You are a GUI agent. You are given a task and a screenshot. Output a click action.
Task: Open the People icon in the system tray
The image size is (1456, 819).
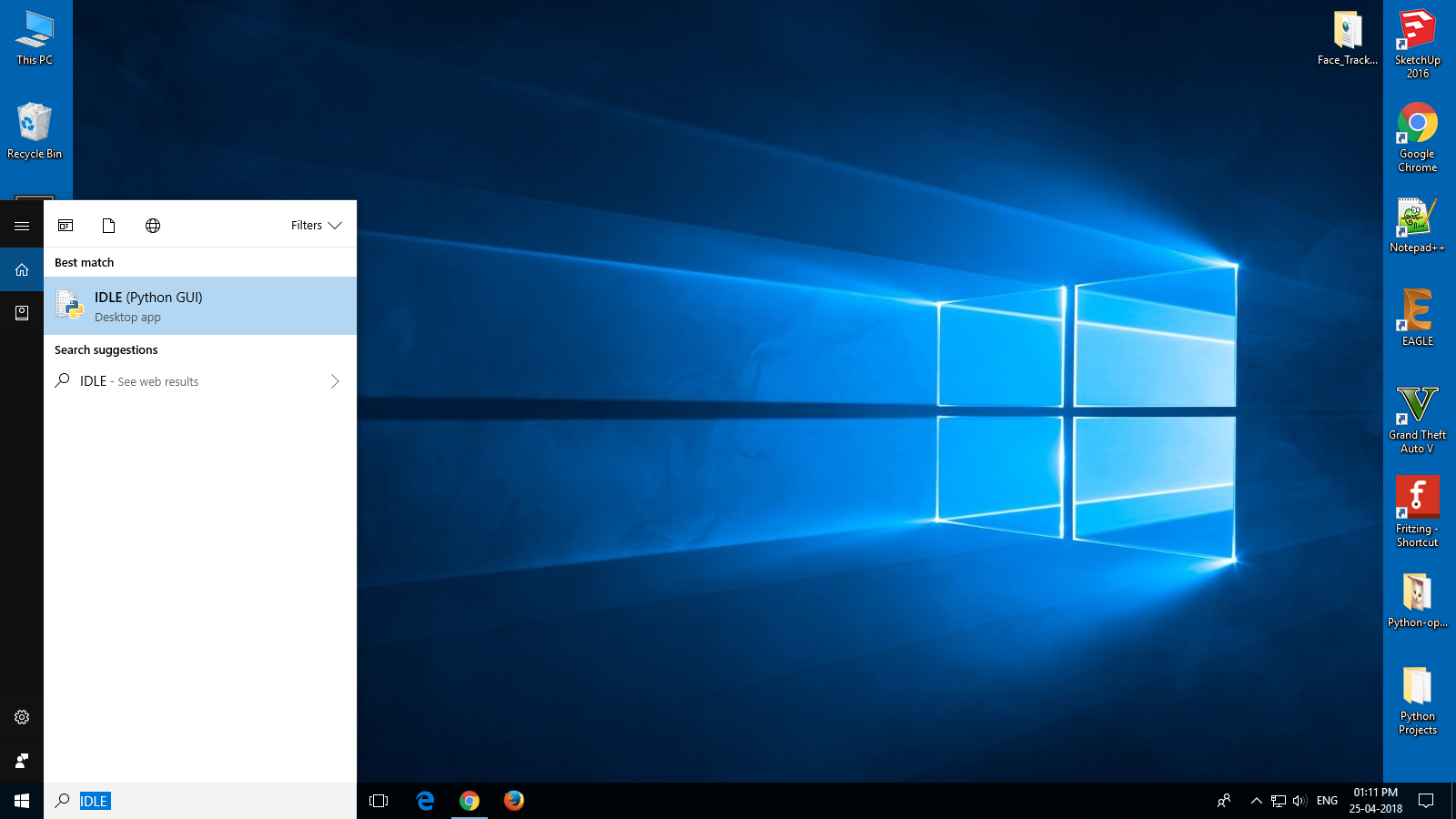click(1224, 801)
